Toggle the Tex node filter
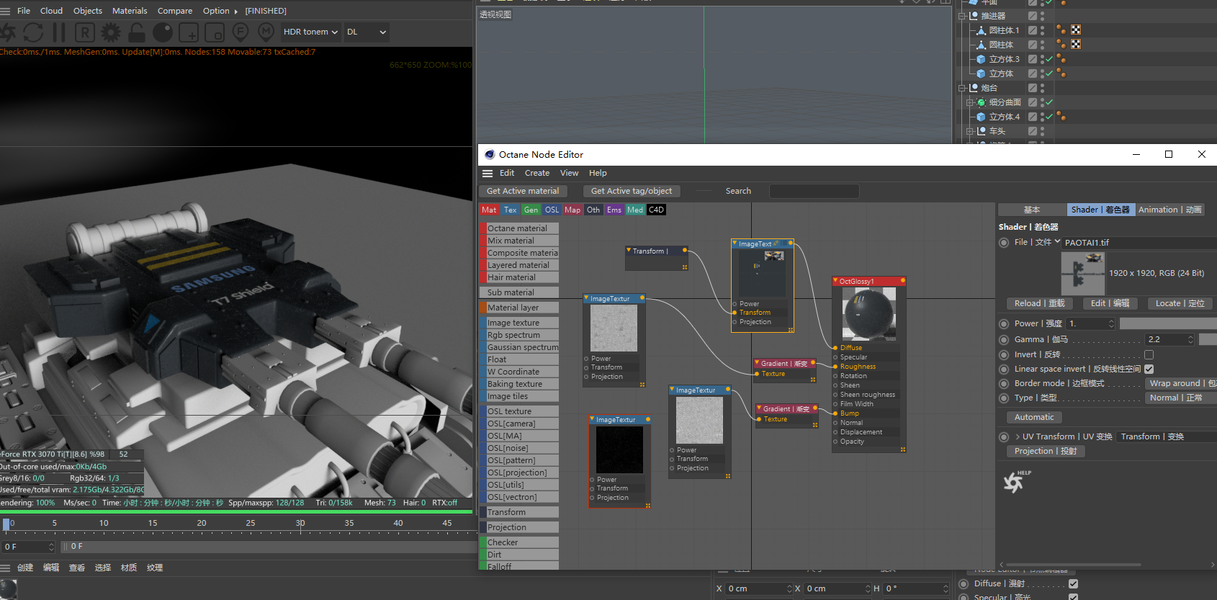 510,210
